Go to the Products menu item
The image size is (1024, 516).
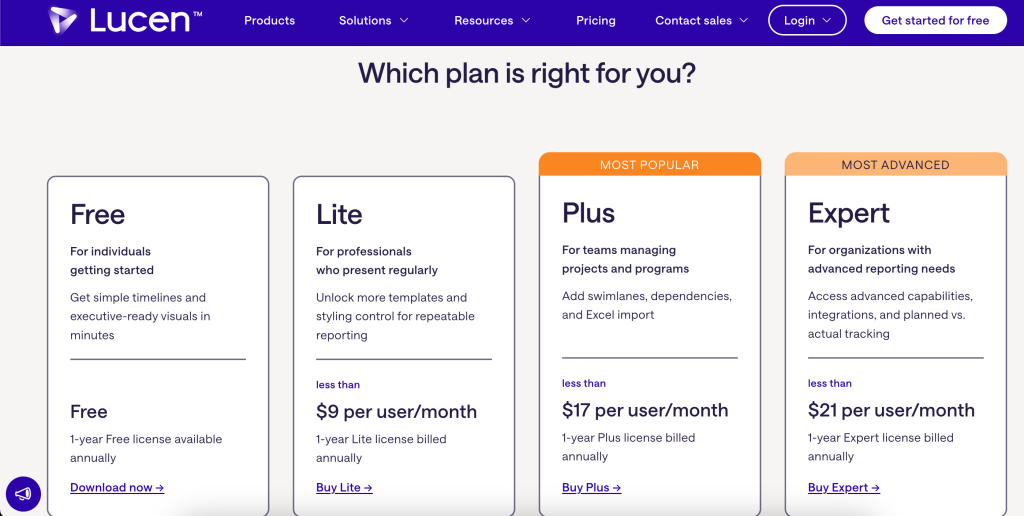[x=269, y=20]
